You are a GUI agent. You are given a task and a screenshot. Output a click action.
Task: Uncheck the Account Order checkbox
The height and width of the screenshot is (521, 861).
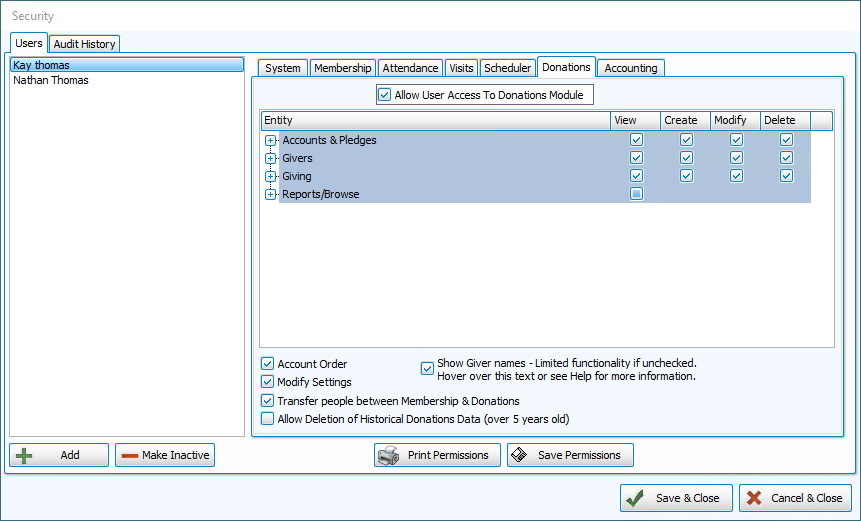coord(267,363)
